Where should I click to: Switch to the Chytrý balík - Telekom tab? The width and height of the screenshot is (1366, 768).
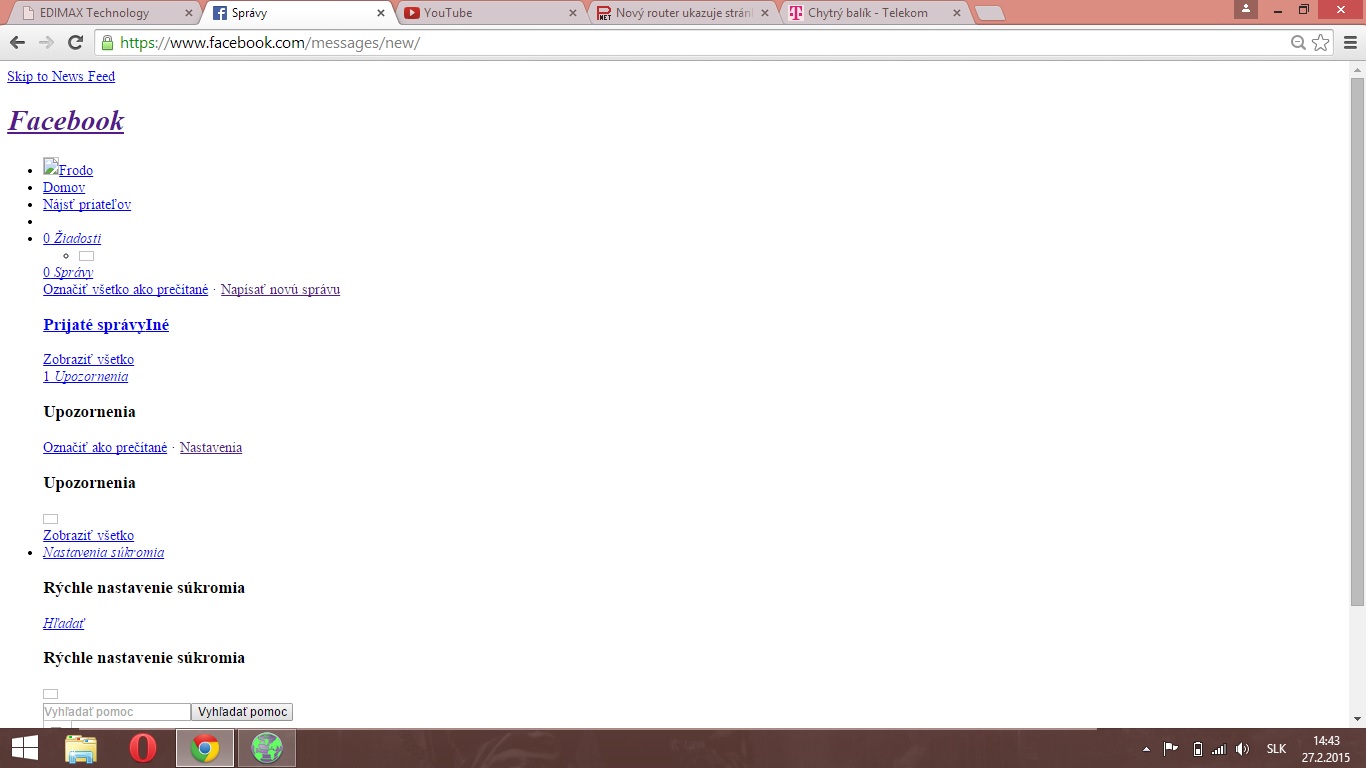point(876,13)
